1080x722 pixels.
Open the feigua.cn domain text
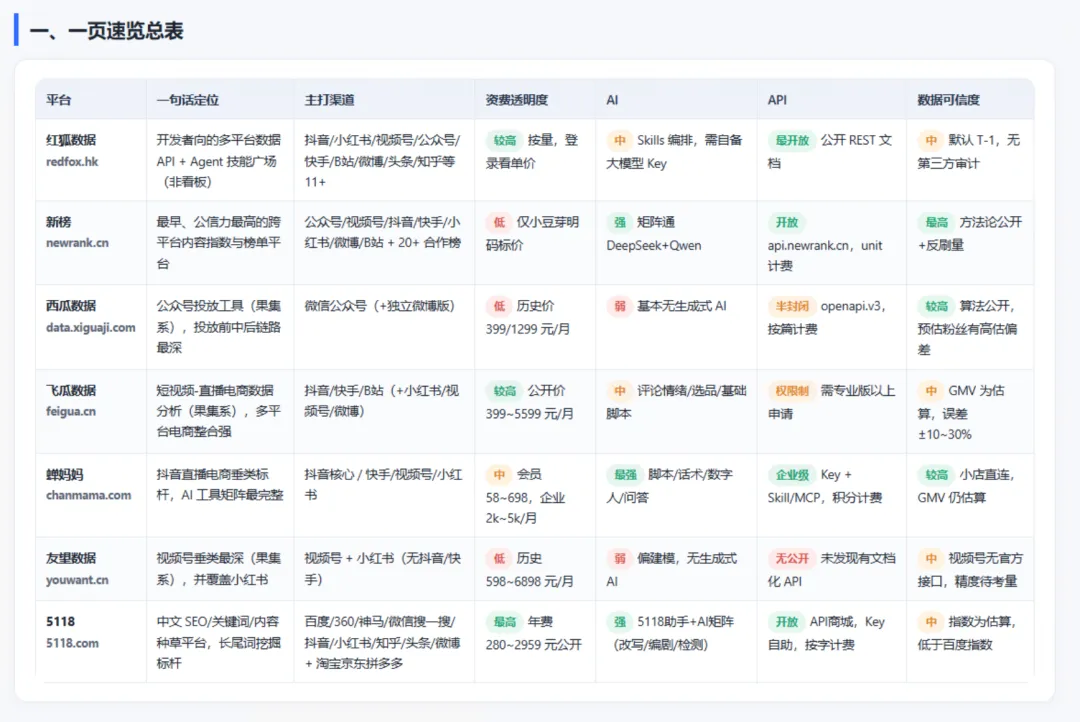[71, 411]
